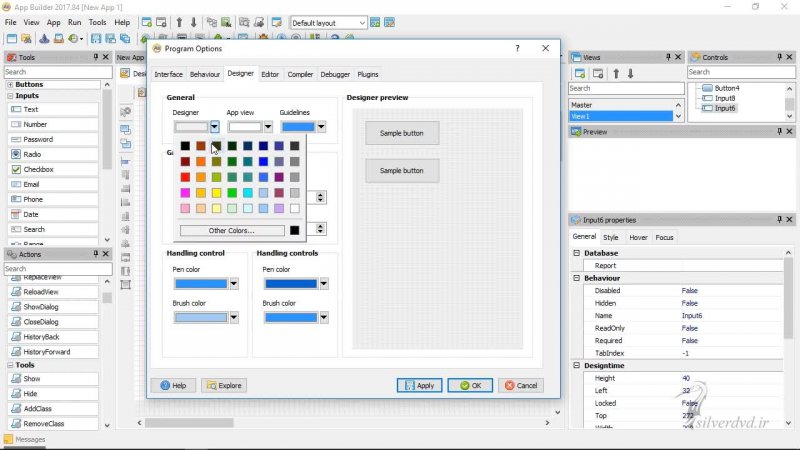
Task: Pin the Tools panel
Action: point(96,58)
